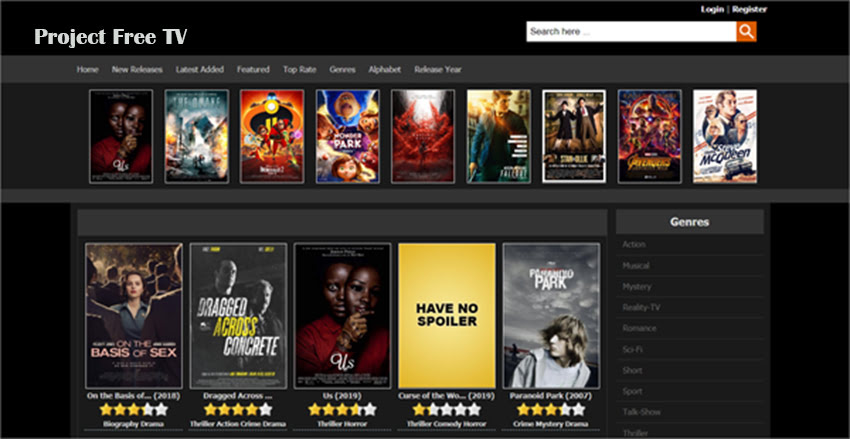850x439 pixels.
Task: Click star rating under Curse of the Wo...
Action: pos(447,409)
